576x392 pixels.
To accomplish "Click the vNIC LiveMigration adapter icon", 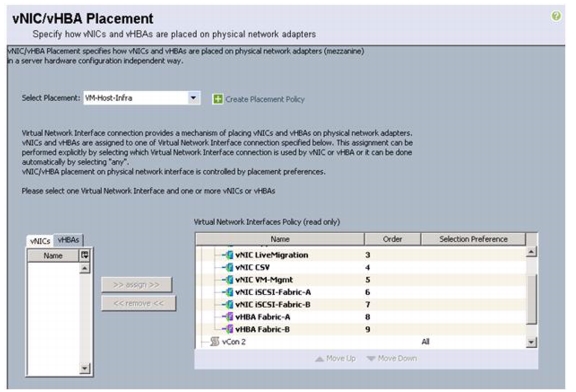I will click(230, 255).
